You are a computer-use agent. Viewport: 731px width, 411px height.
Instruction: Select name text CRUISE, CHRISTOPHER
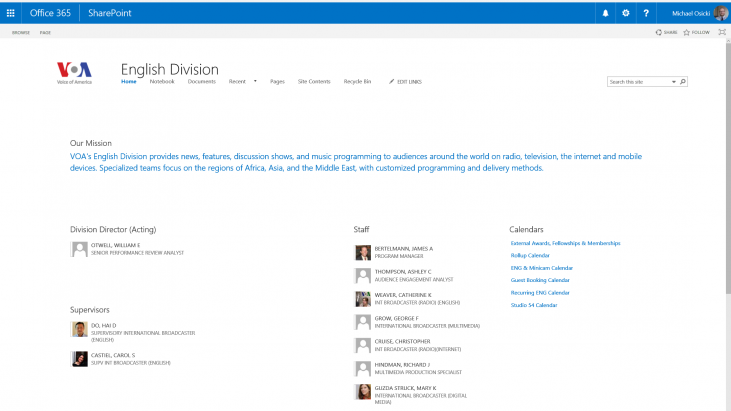tap(402, 342)
